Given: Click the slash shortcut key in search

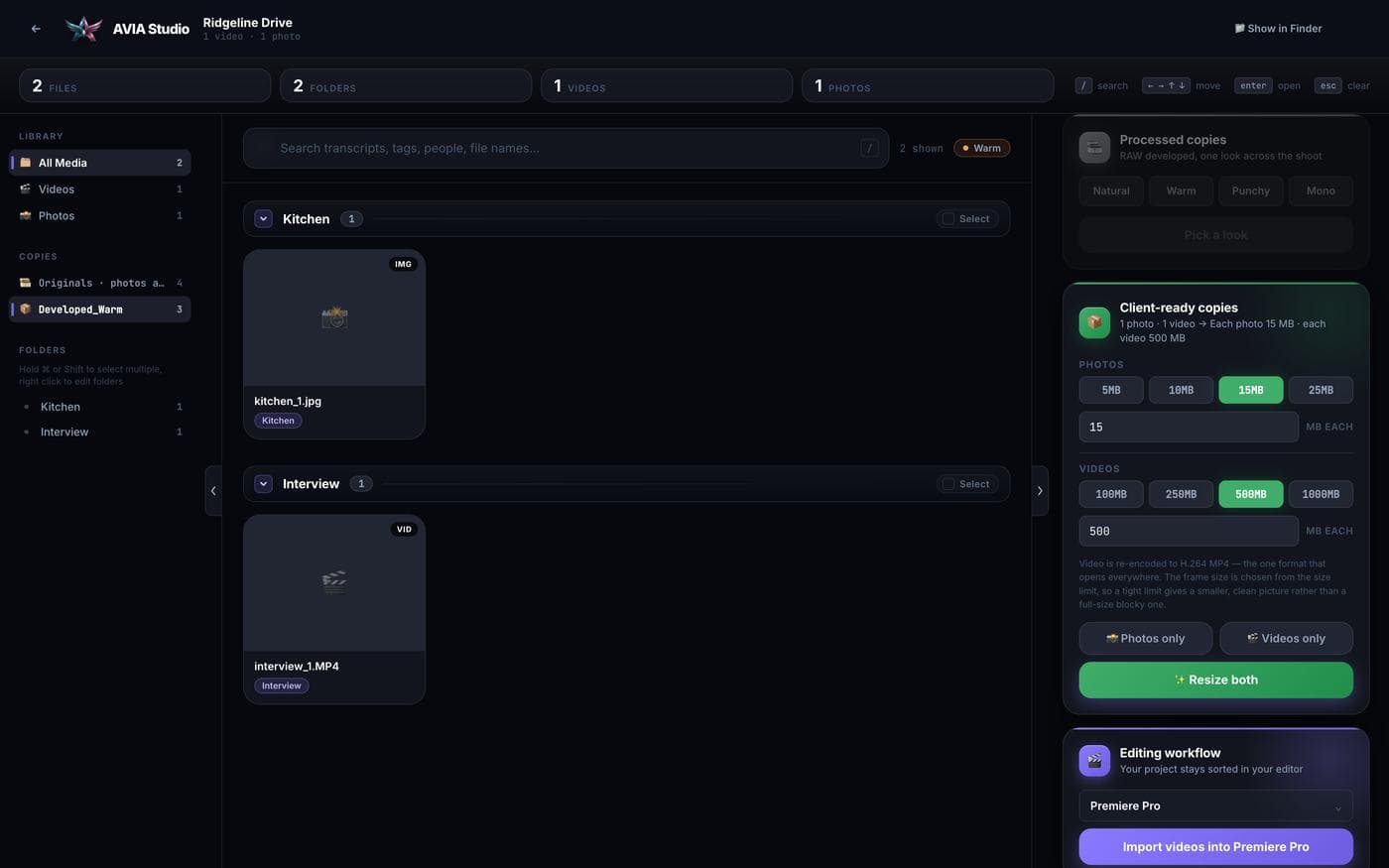Looking at the screenshot, I should [869, 149].
